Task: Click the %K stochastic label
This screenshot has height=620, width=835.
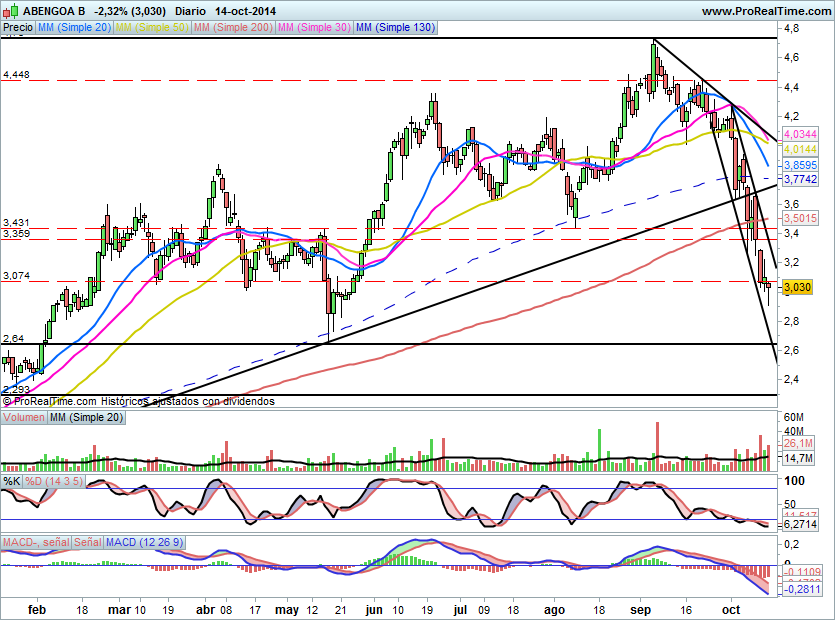Action: [x=12, y=482]
